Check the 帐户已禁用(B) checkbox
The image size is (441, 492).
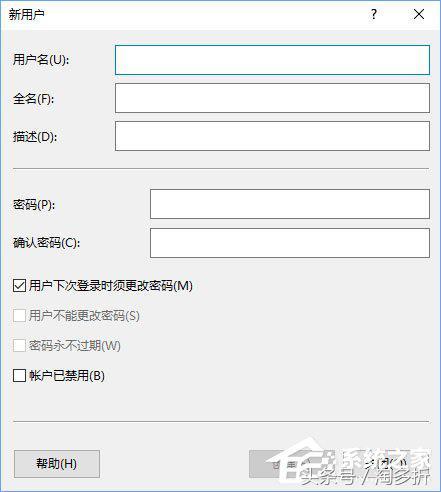pos(19,375)
